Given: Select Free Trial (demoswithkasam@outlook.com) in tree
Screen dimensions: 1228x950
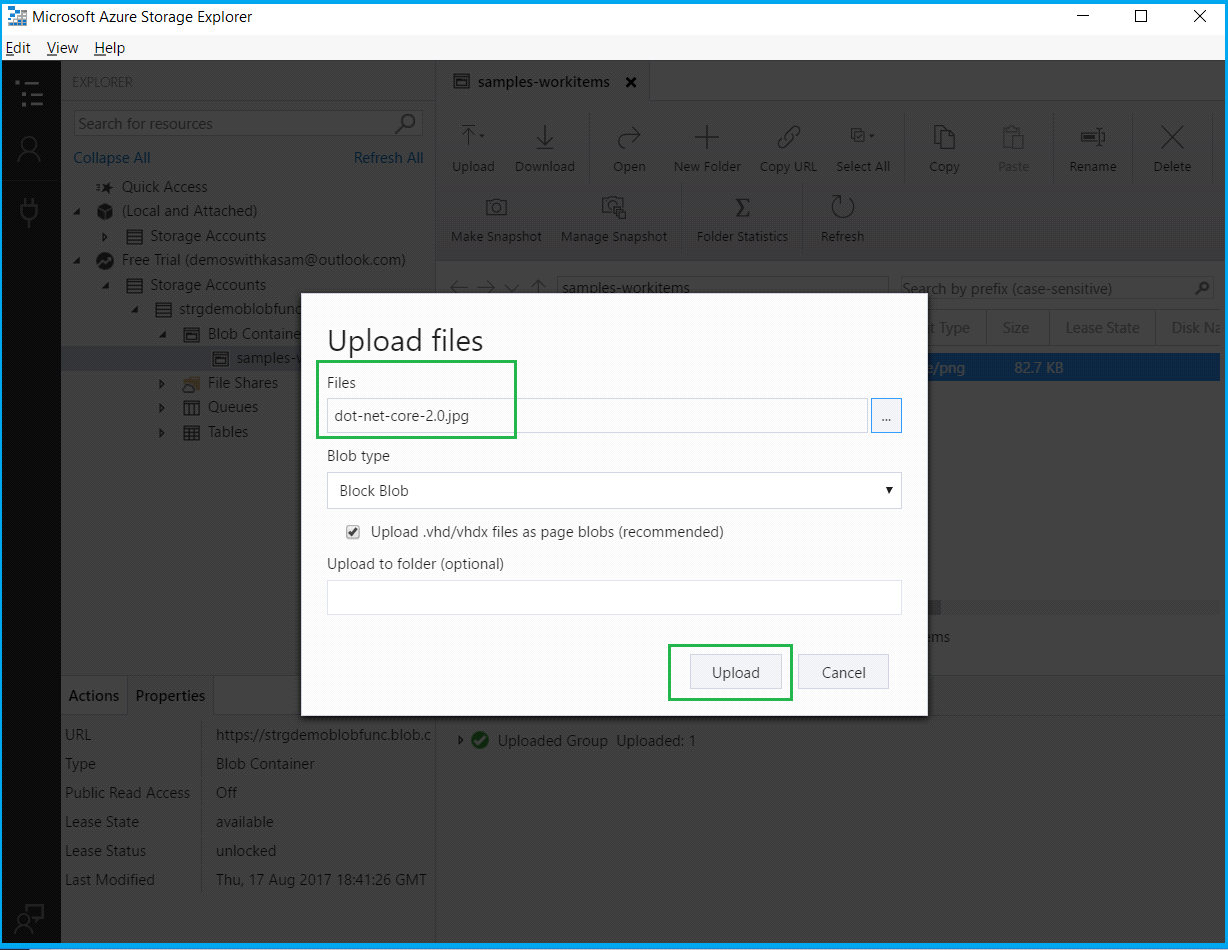Looking at the screenshot, I should [x=264, y=261].
